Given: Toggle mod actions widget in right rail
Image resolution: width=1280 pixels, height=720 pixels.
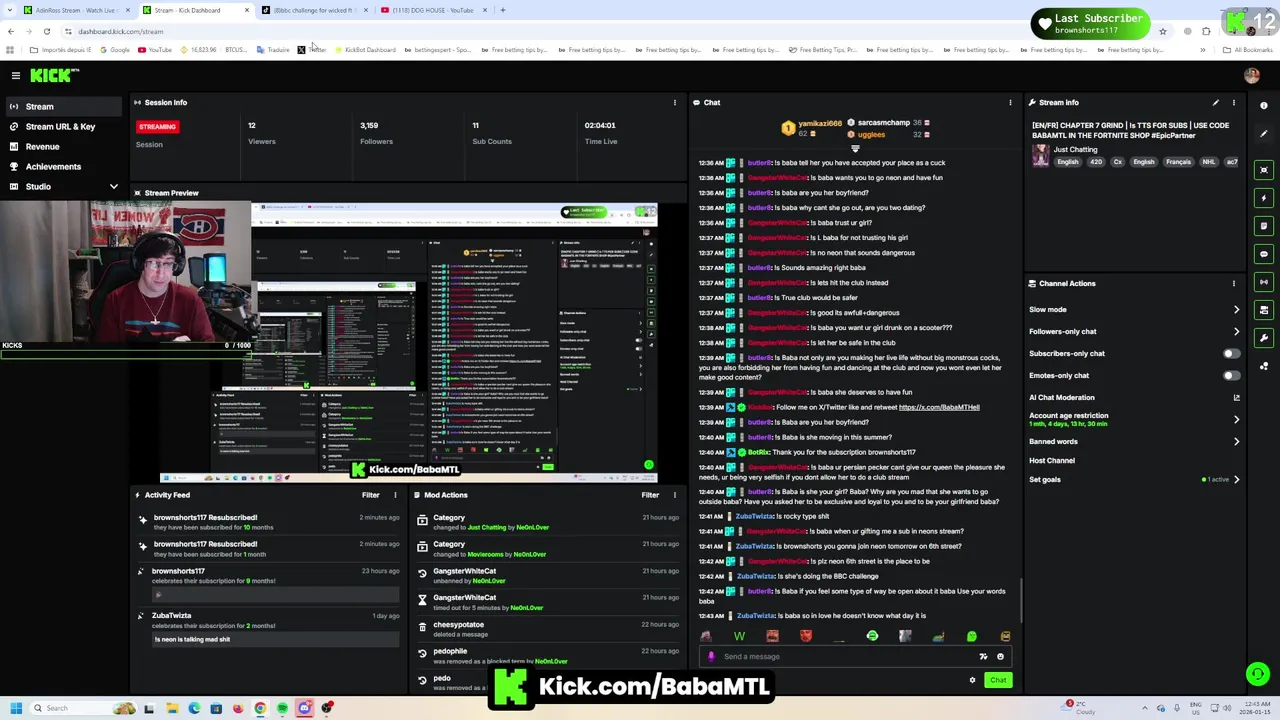Looking at the screenshot, I should click(1264, 310).
